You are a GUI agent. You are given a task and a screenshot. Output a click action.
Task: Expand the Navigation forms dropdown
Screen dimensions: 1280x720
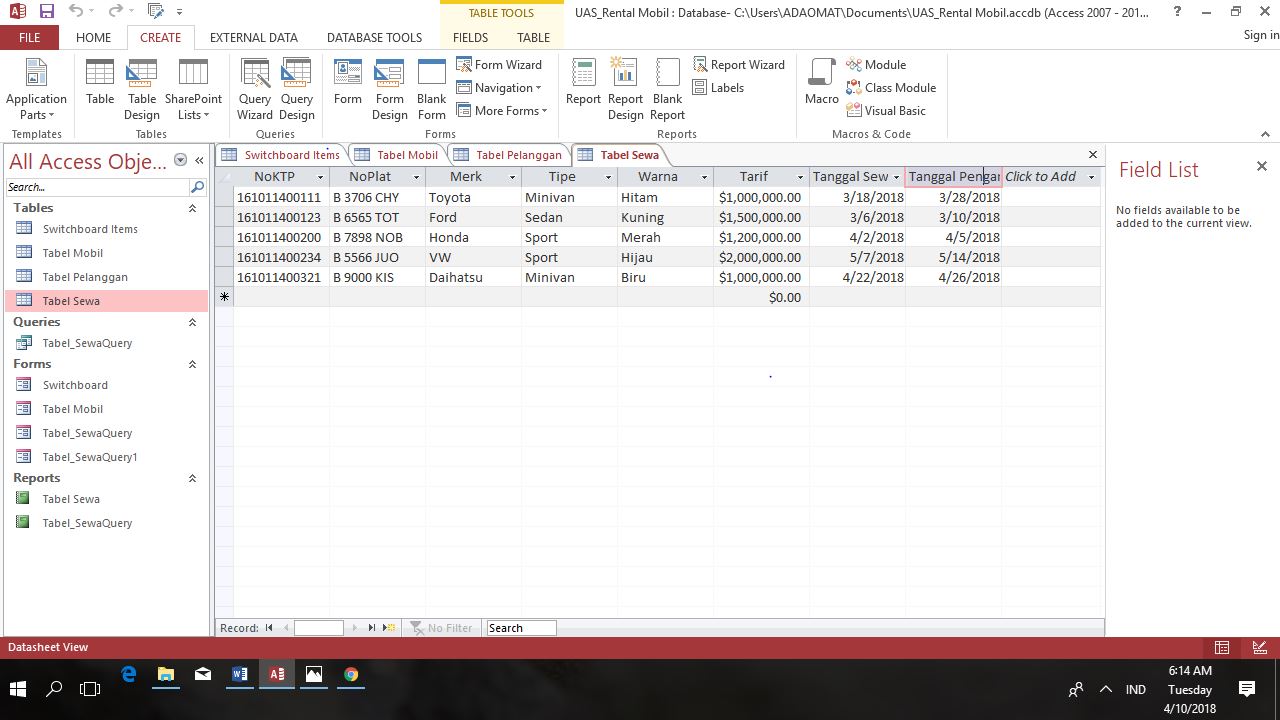(499, 87)
